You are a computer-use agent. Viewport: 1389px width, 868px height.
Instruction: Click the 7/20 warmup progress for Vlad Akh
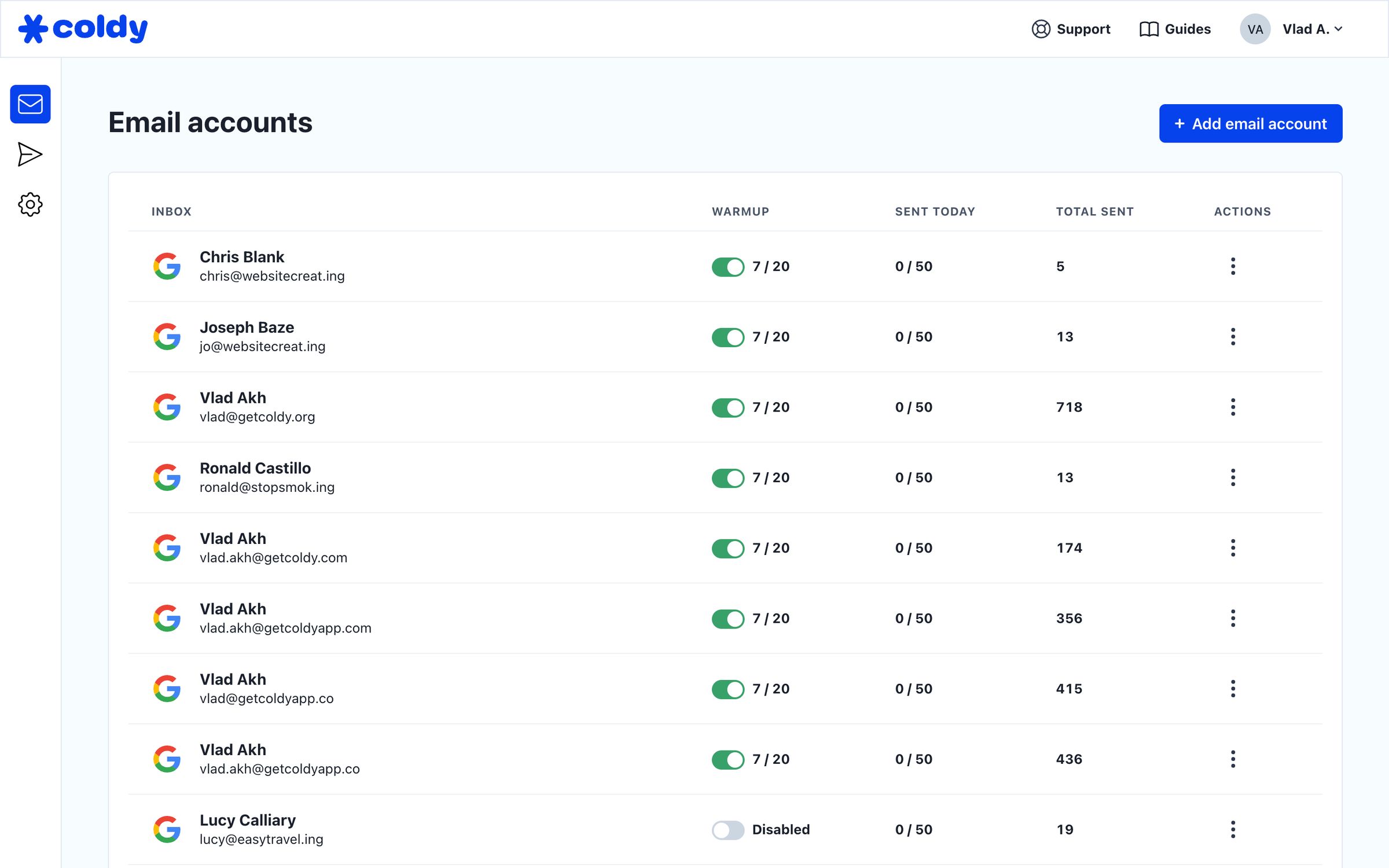pos(770,407)
